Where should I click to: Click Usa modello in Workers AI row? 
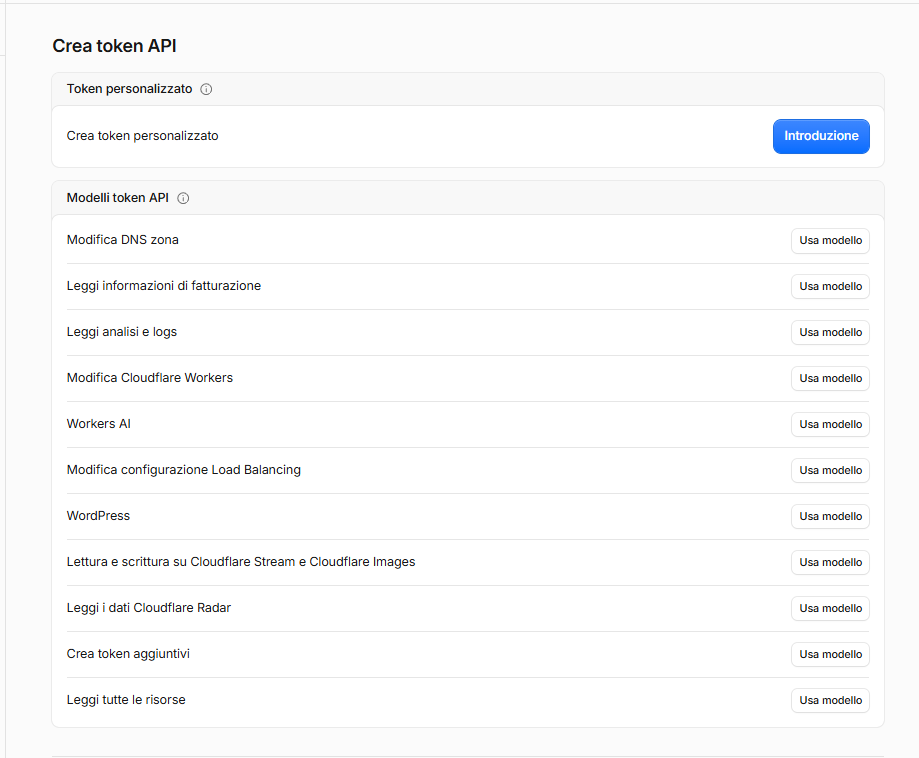click(x=830, y=424)
